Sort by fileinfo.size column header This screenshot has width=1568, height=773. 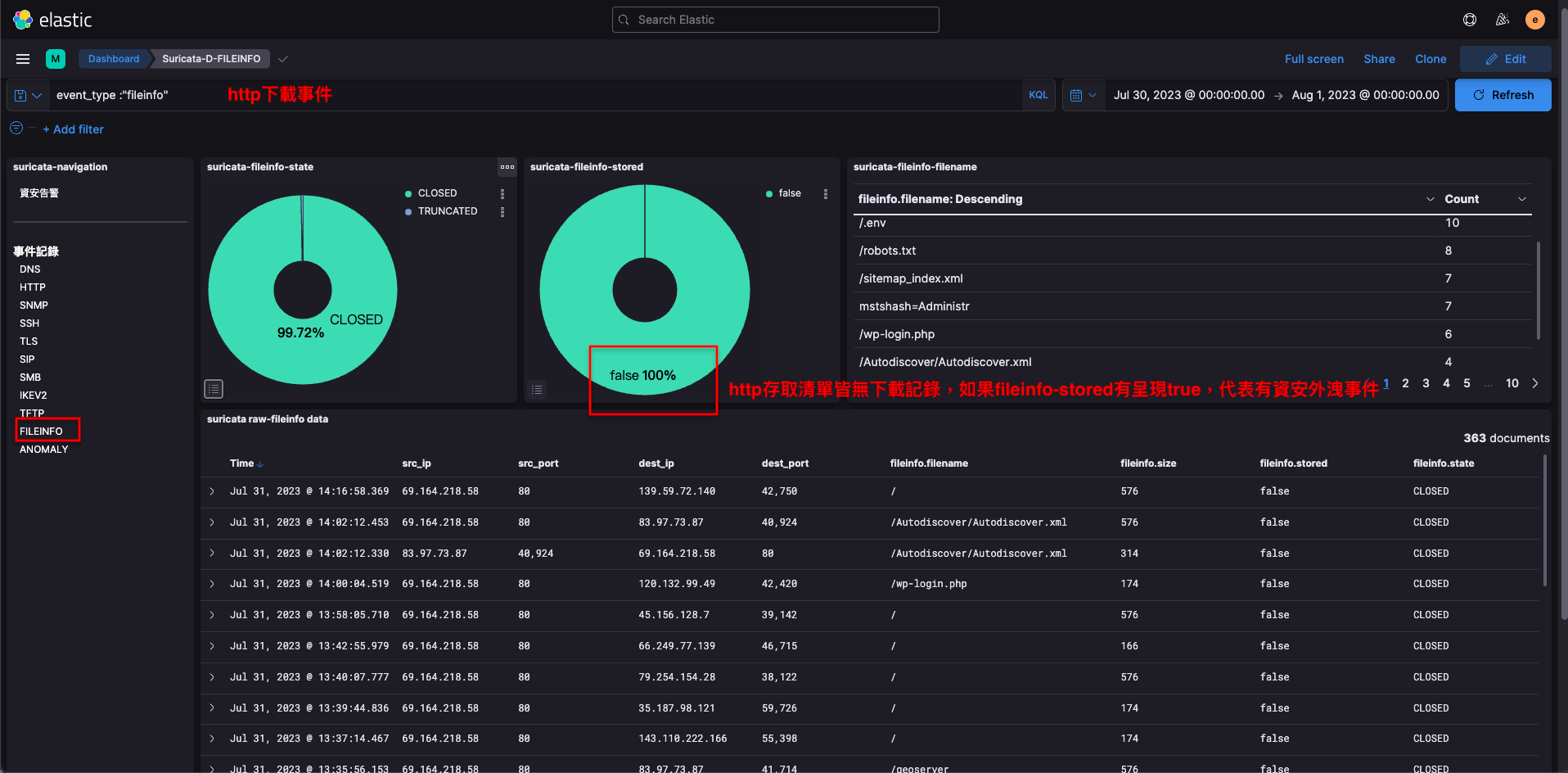[1148, 463]
